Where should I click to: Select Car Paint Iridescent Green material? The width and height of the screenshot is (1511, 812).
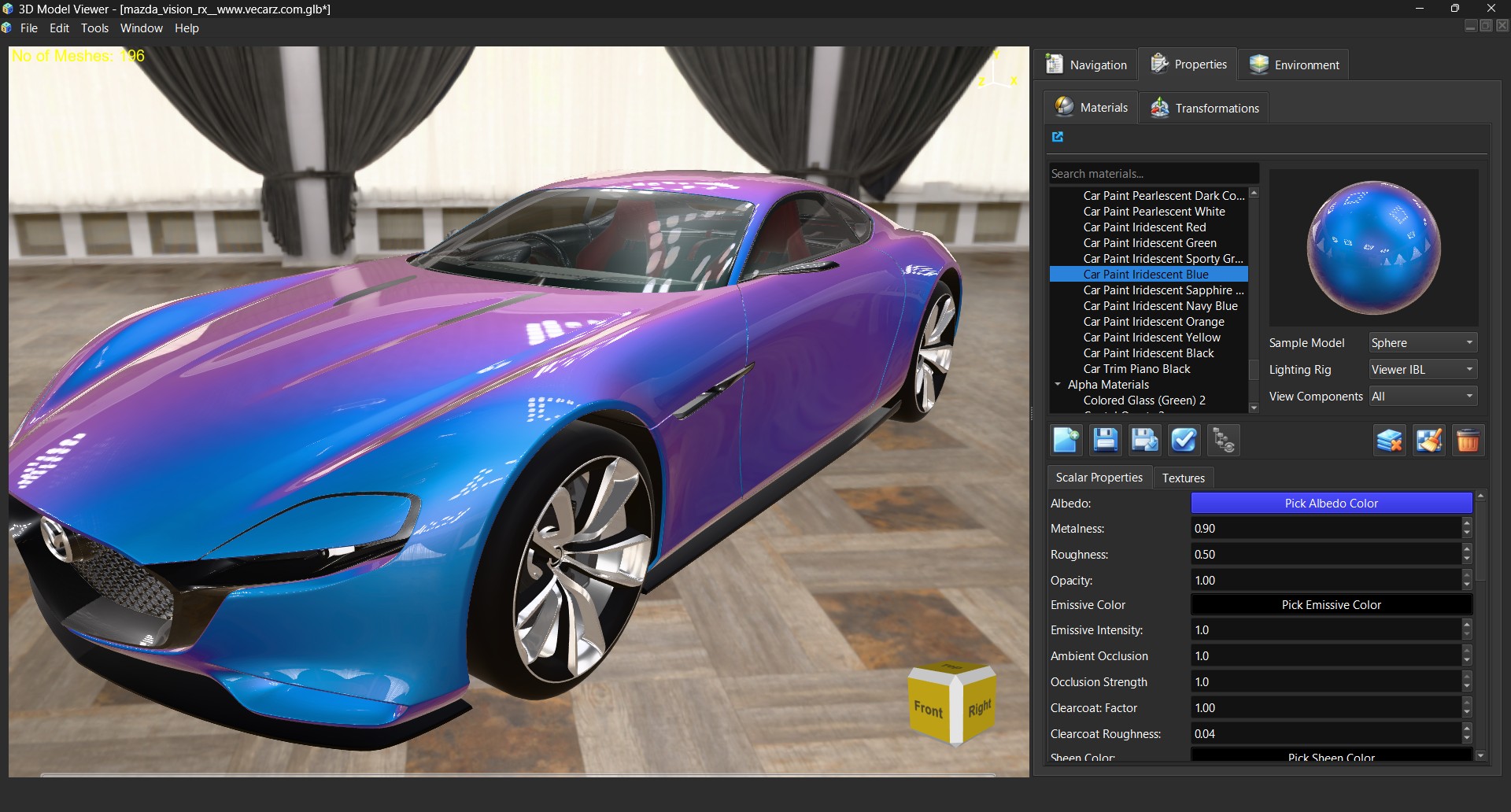tap(1150, 243)
